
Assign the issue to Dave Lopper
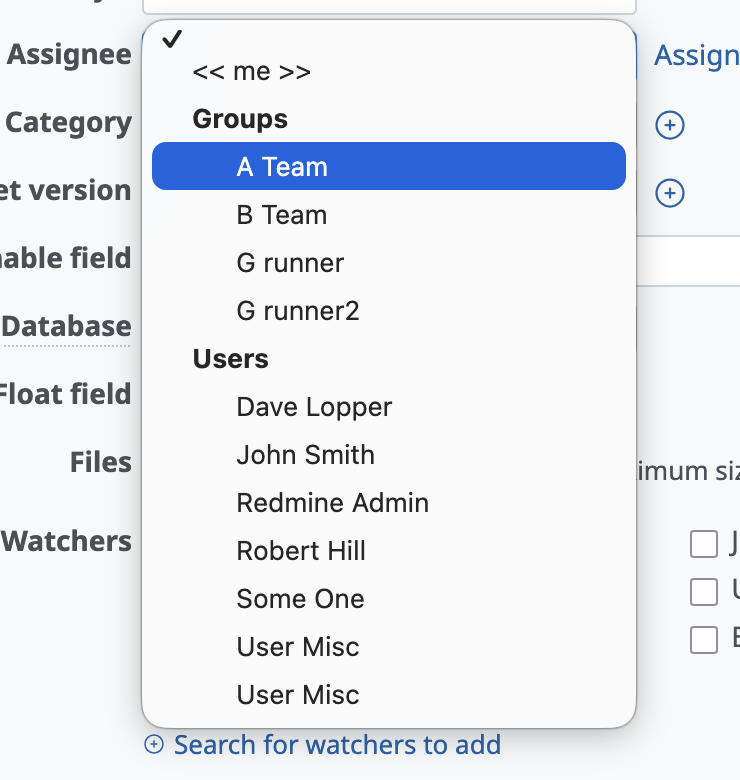tap(314, 407)
